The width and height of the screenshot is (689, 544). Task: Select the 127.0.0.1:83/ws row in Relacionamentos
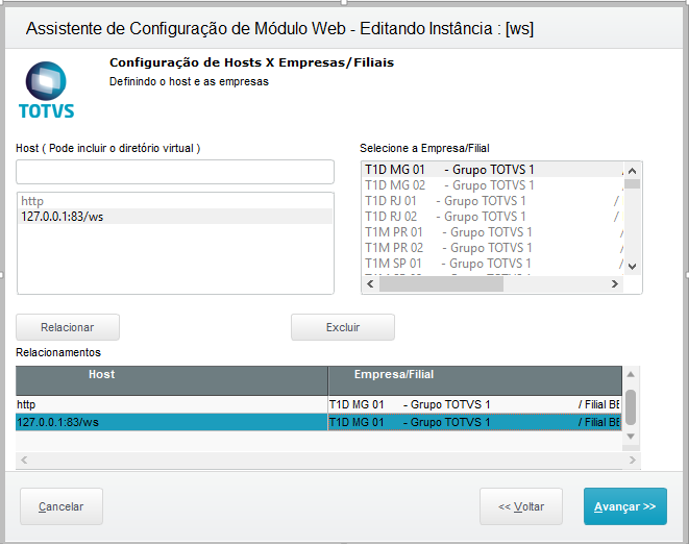coord(171,422)
